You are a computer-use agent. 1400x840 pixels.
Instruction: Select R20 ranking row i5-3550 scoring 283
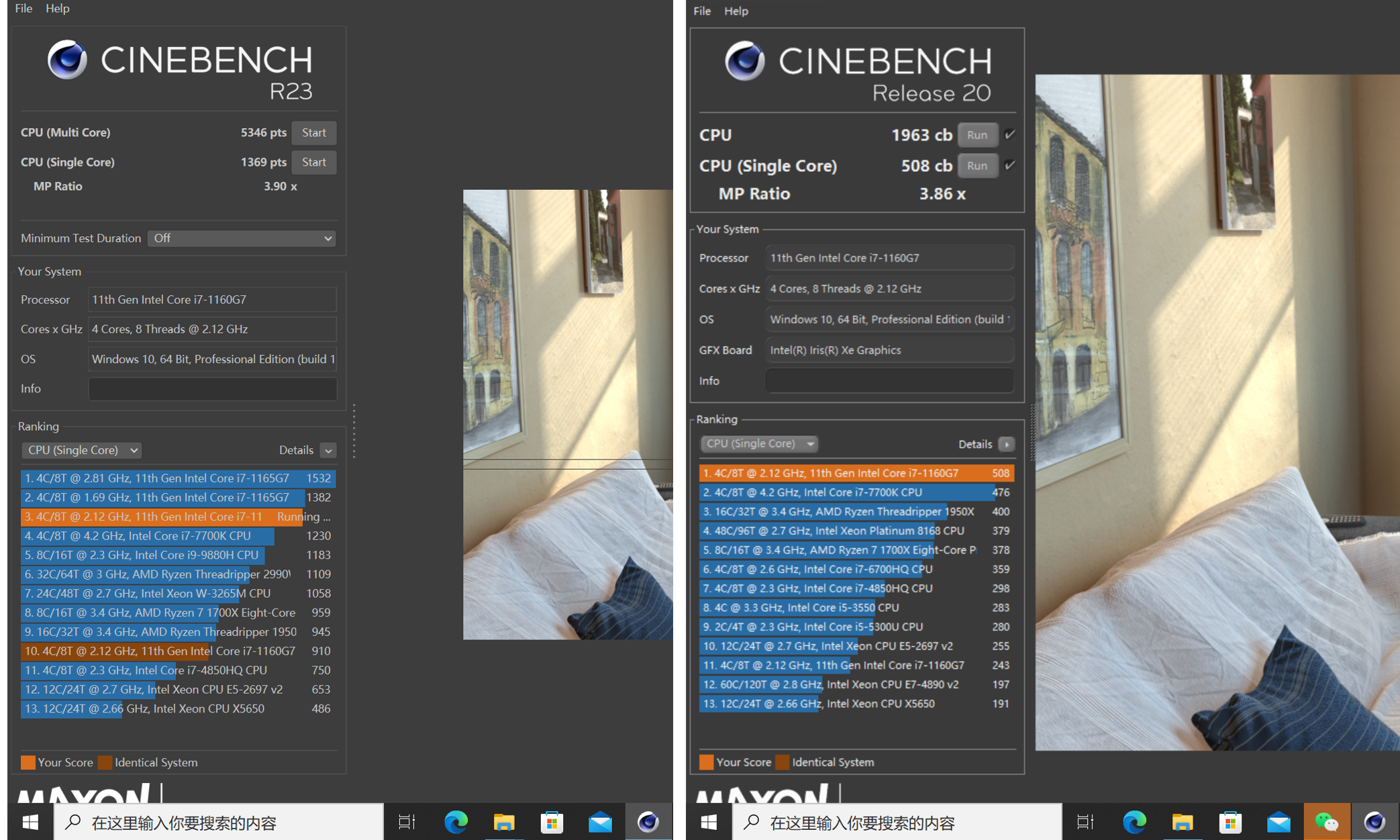click(x=856, y=608)
